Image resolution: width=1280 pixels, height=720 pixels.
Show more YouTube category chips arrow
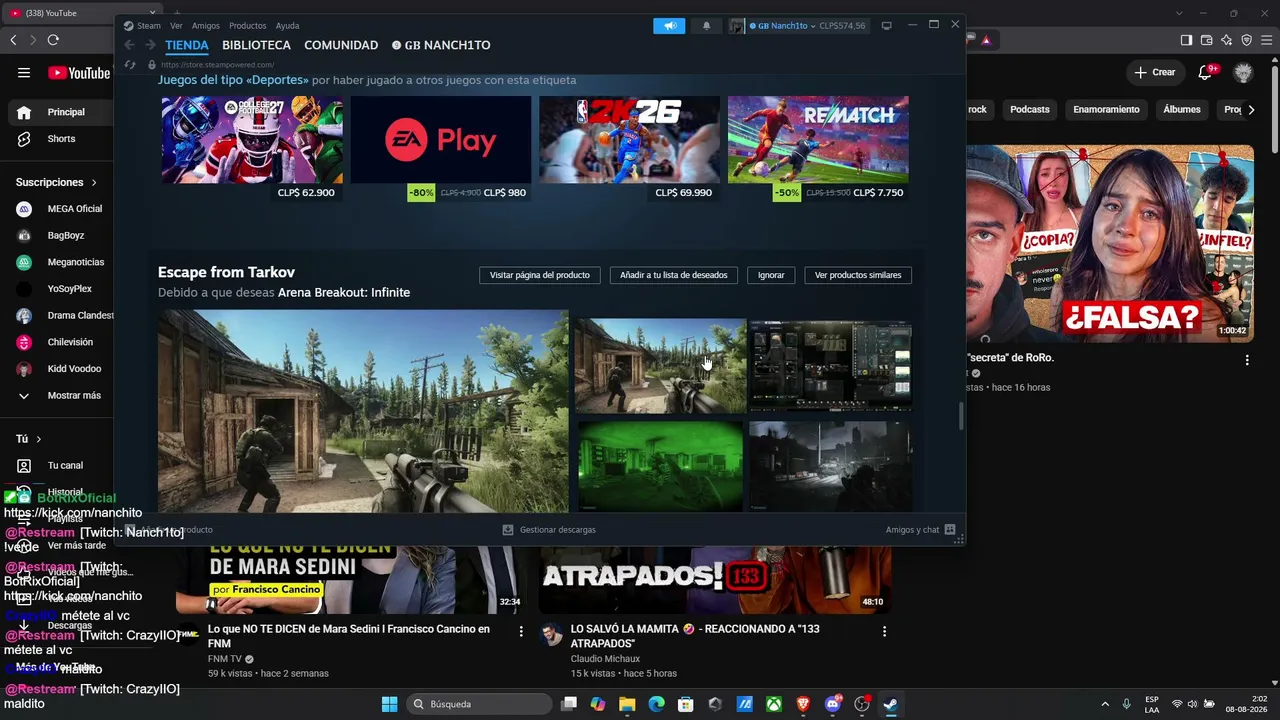tap(1251, 110)
